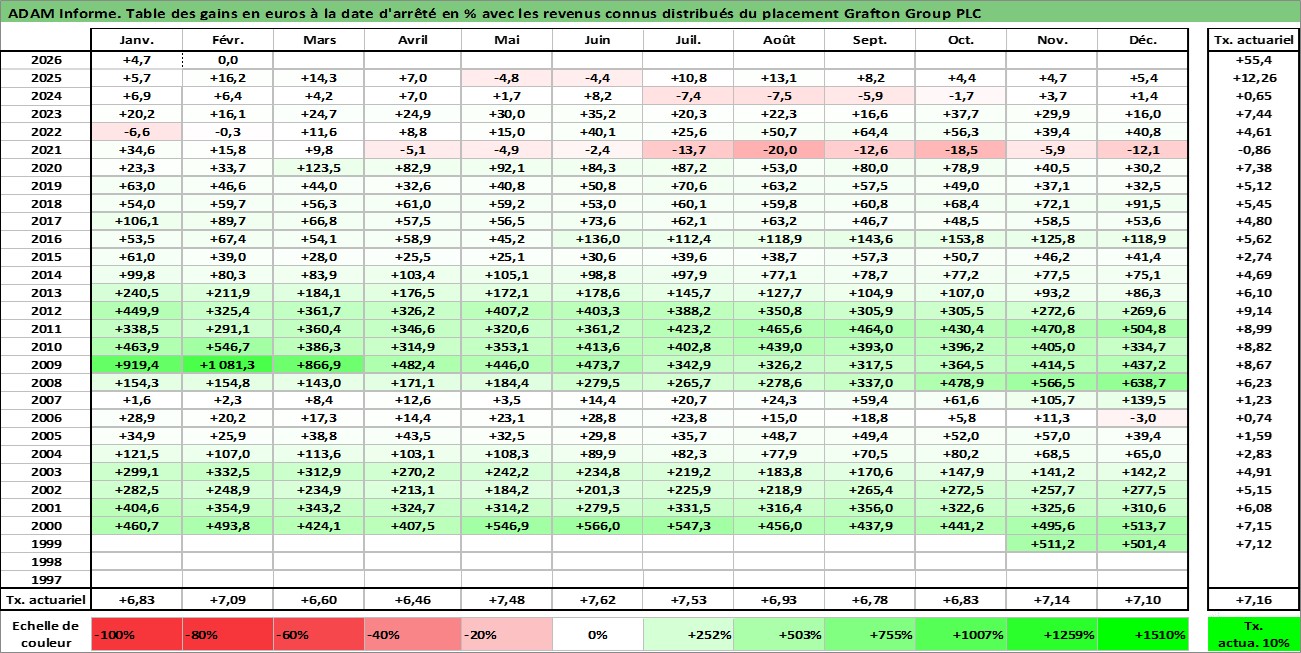This screenshot has height=653, width=1301.
Task: Click the +9,14 actuarial rate for 2012
Action: pyautogui.click(x=1252, y=311)
